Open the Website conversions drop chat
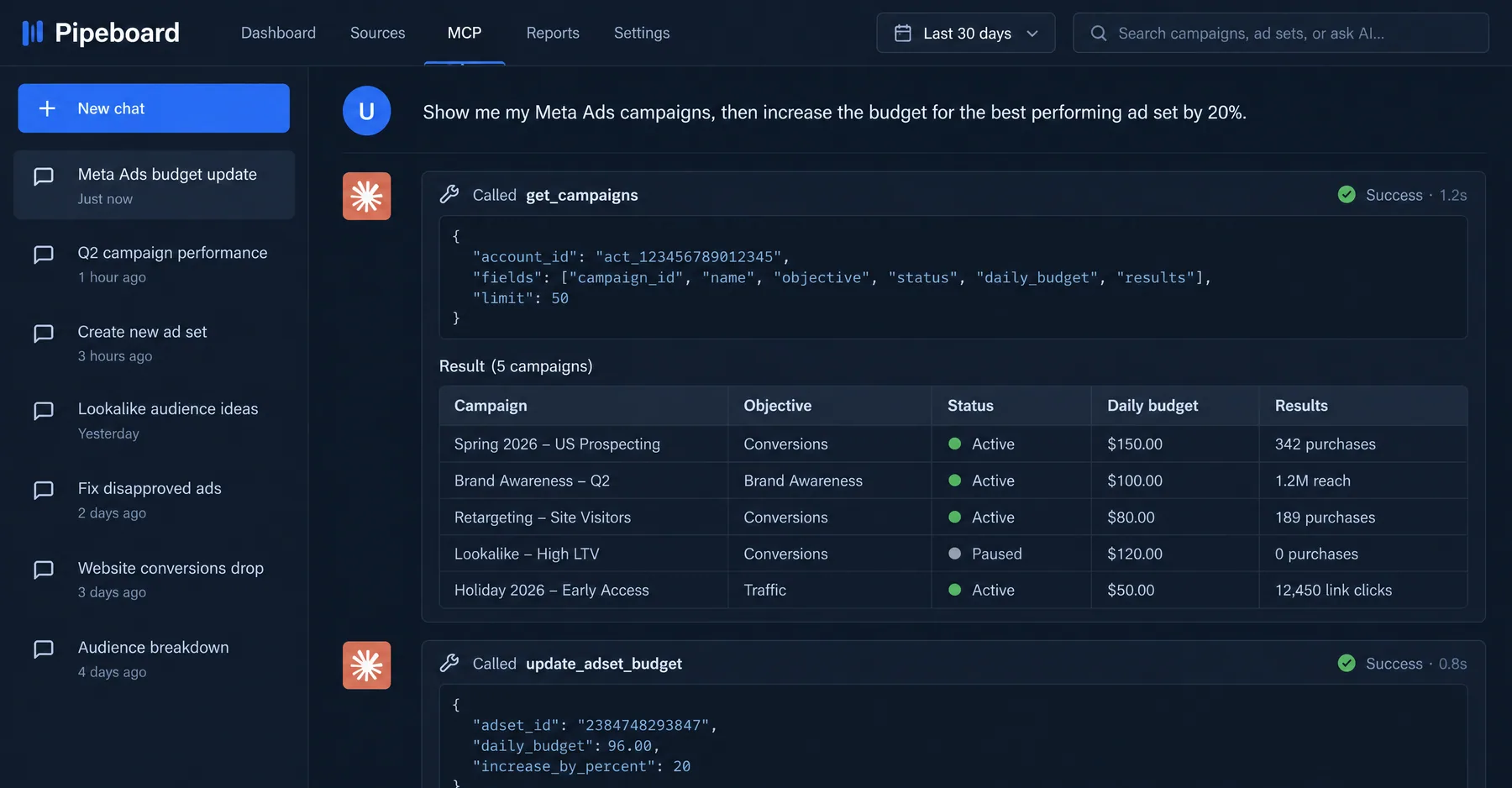This screenshot has height=788, width=1512. 154,579
